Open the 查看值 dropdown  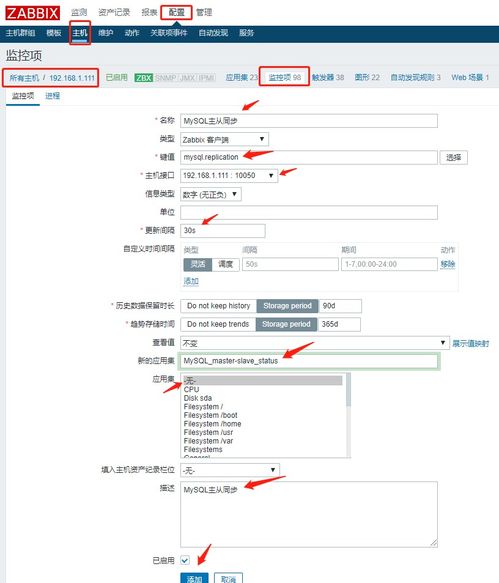click(x=315, y=343)
